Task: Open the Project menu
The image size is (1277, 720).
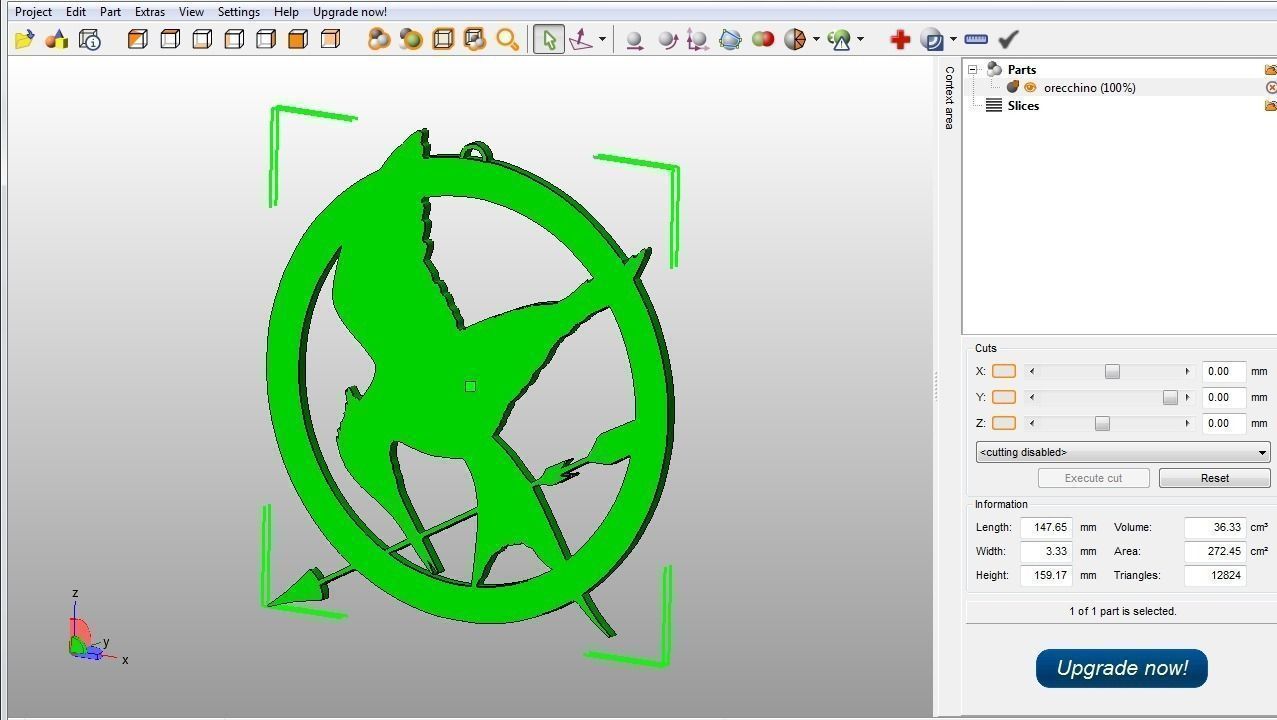Action: coord(33,12)
